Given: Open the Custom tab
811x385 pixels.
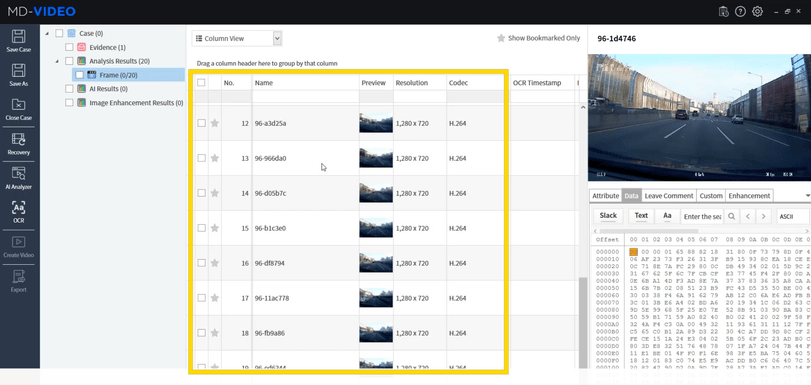Looking at the screenshot, I should [x=711, y=196].
